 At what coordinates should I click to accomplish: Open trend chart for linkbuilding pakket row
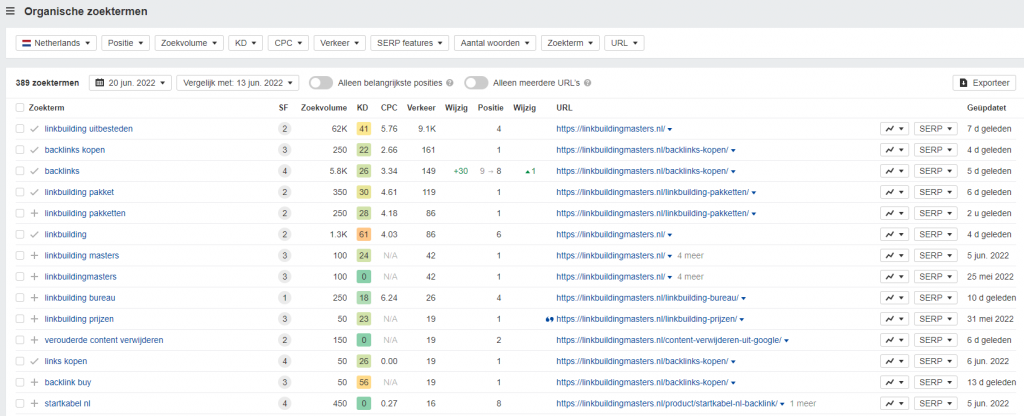(894, 192)
